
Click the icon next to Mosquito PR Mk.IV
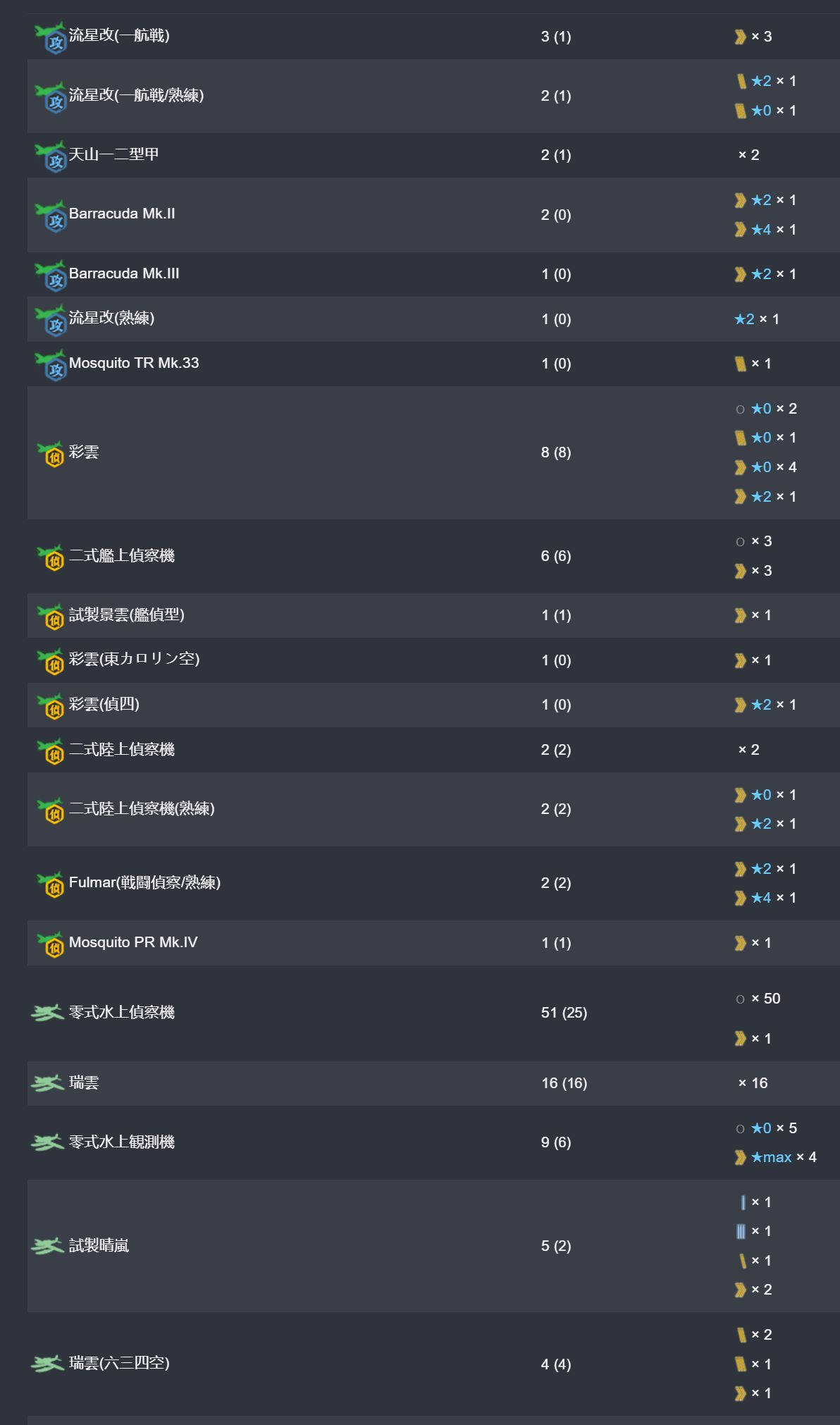(51, 944)
